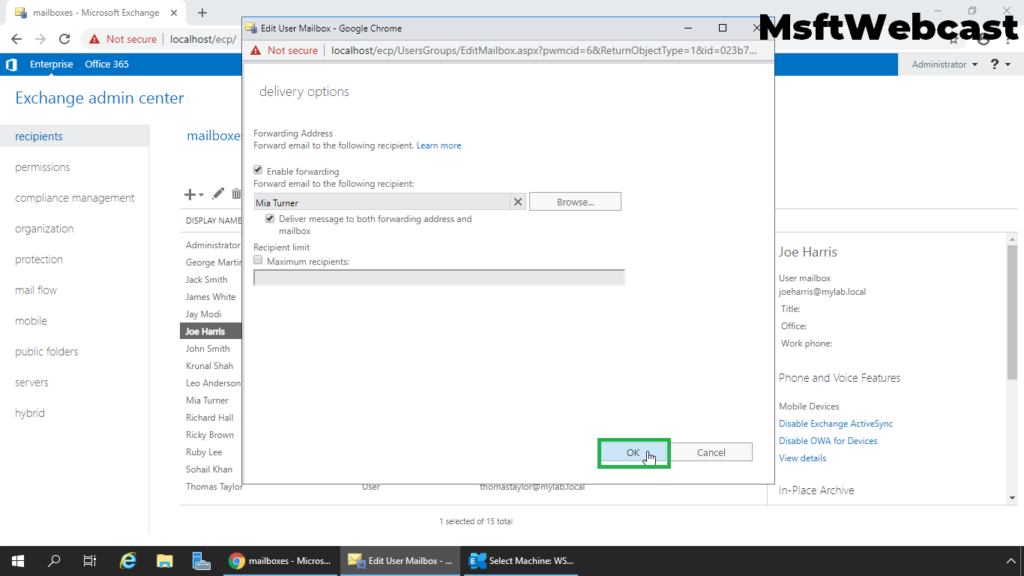Screen dimensions: 1024x576
Task: Select the Ricky Brown mailbox row
Action: (x=212, y=435)
